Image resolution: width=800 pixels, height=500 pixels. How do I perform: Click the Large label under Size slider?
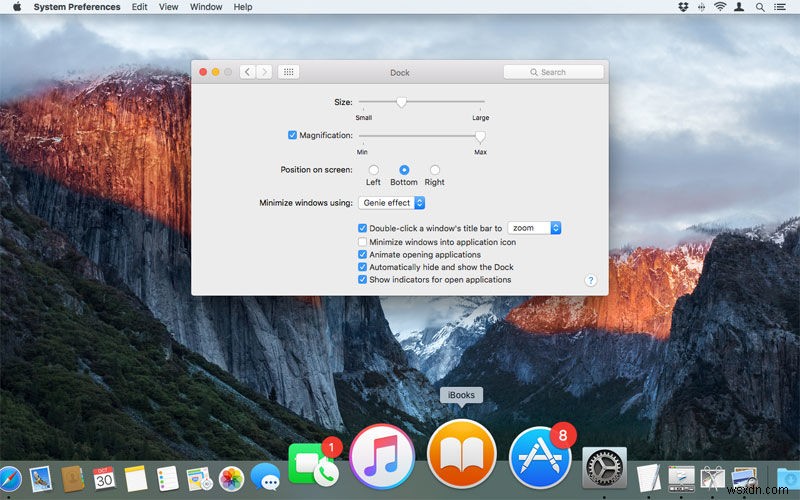point(481,117)
